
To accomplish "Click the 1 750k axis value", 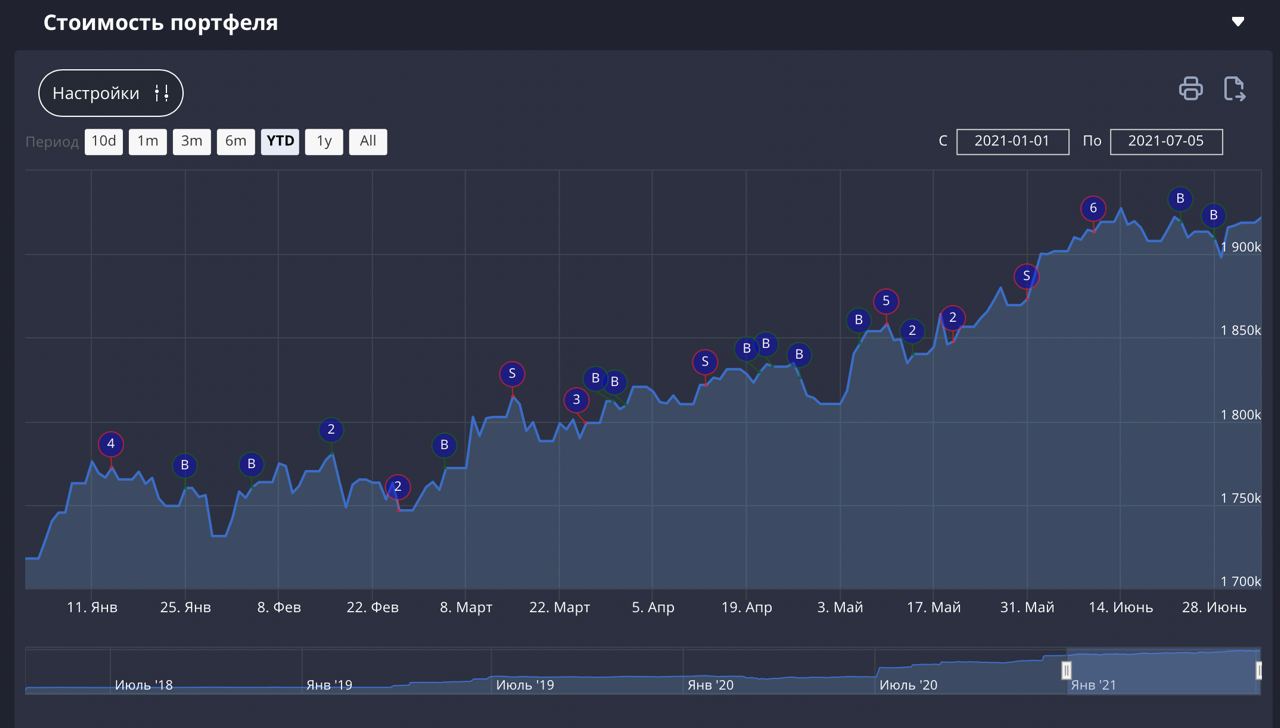I will point(1241,498).
